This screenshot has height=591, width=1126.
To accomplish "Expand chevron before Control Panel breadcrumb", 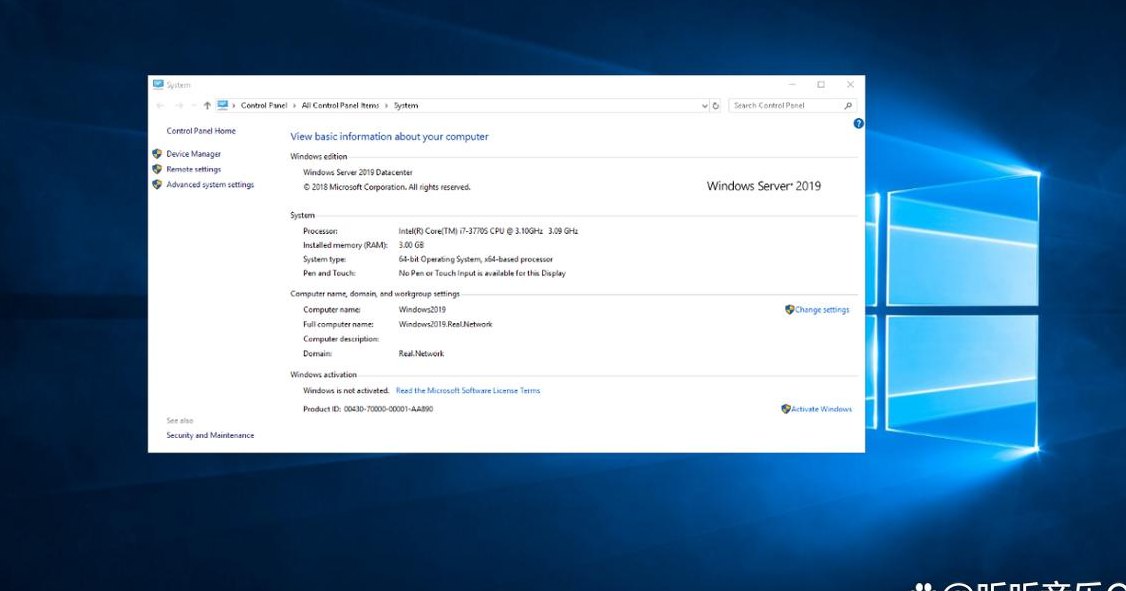I will pos(233,106).
